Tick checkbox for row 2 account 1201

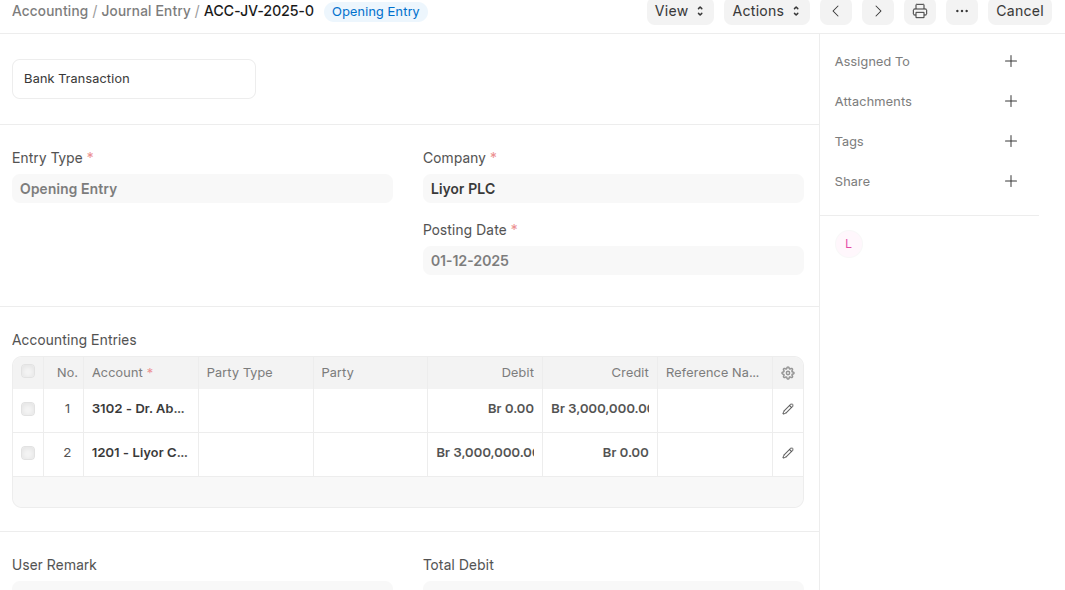click(x=28, y=453)
